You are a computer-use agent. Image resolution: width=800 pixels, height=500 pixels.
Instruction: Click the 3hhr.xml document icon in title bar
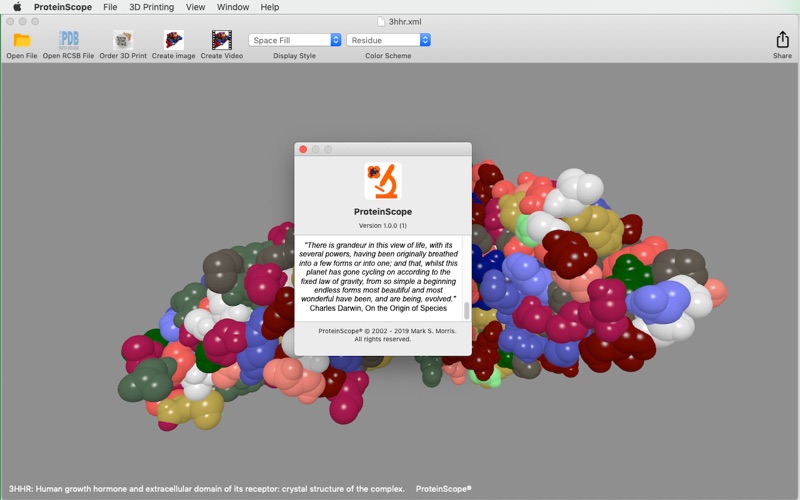(x=381, y=21)
